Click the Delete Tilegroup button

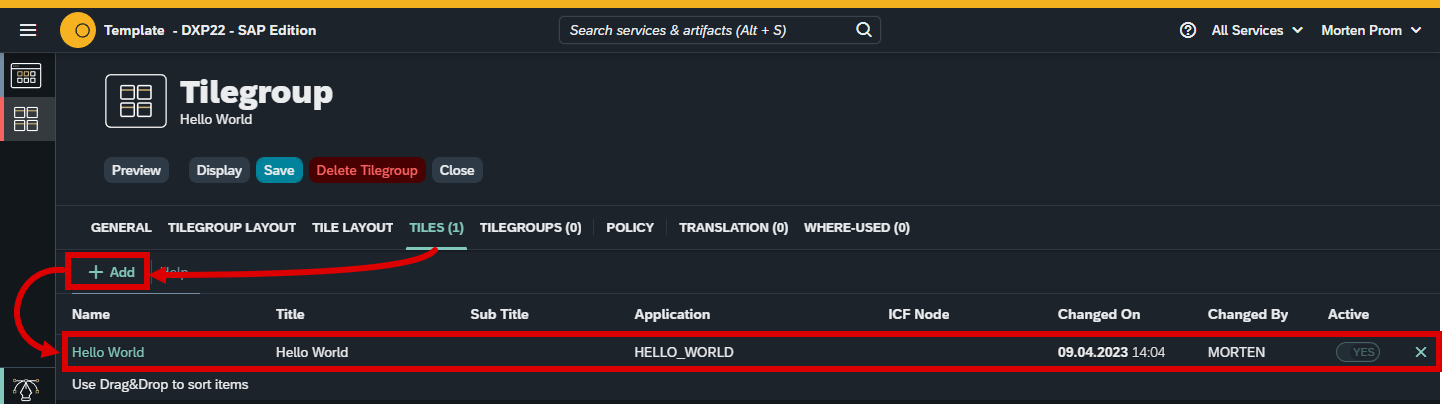[x=367, y=170]
